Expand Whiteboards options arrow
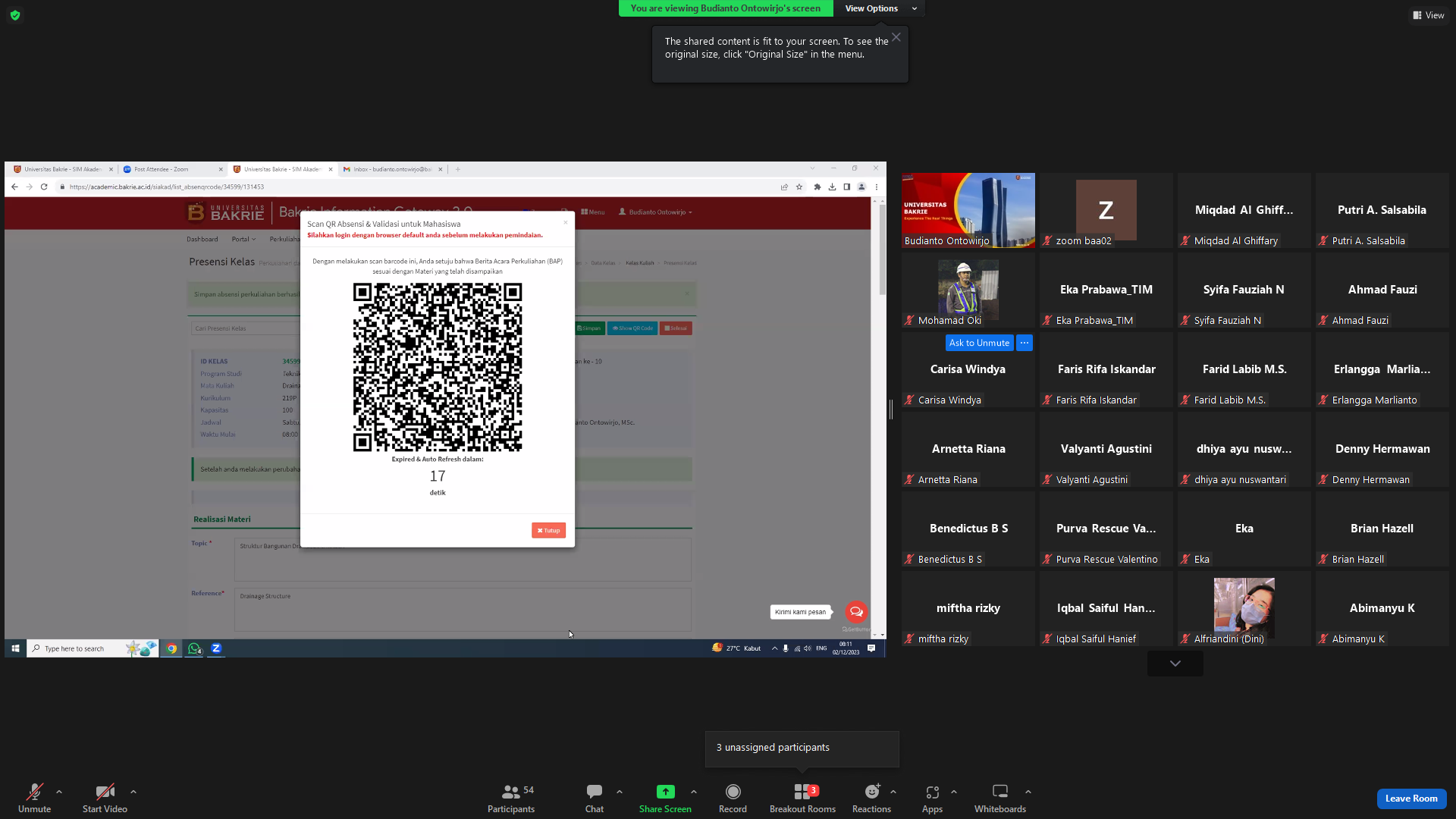Viewport: 1456px width, 819px height. tap(1028, 792)
